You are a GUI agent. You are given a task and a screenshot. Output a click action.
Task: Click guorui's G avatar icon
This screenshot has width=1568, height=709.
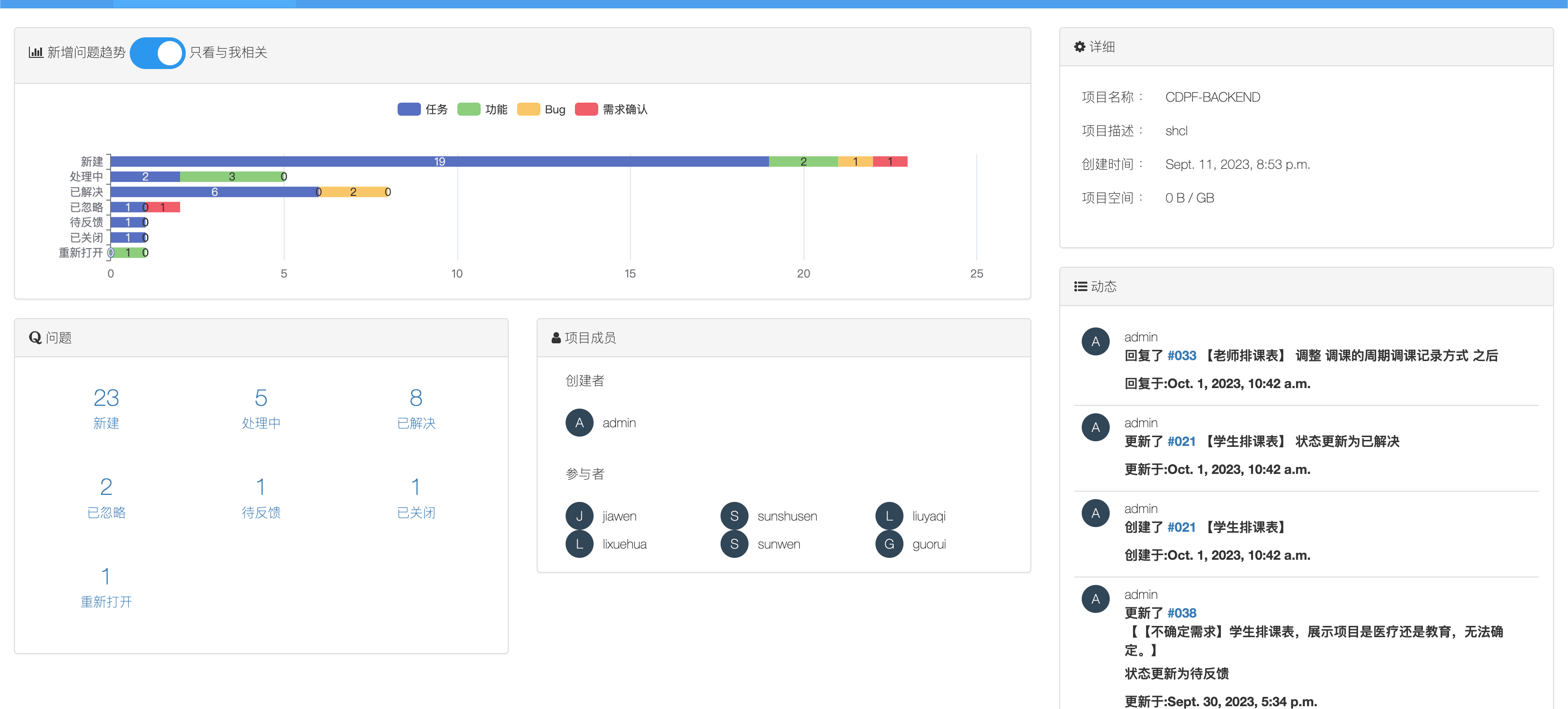point(889,544)
